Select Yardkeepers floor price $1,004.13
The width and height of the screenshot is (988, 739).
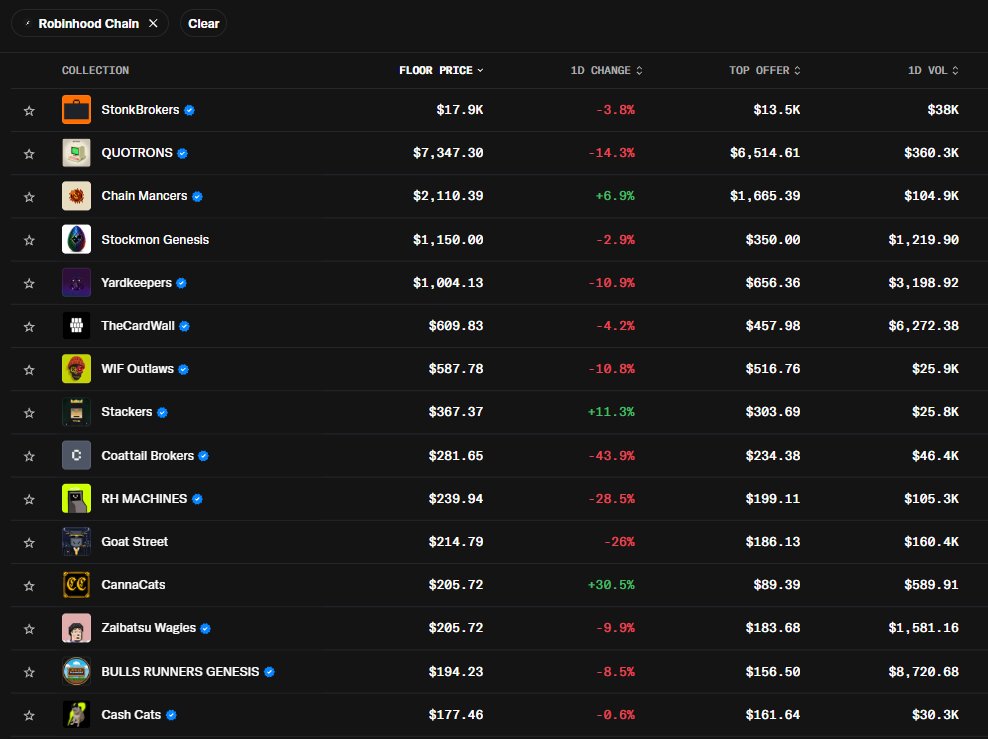pyautogui.click(x=448, y=282)
